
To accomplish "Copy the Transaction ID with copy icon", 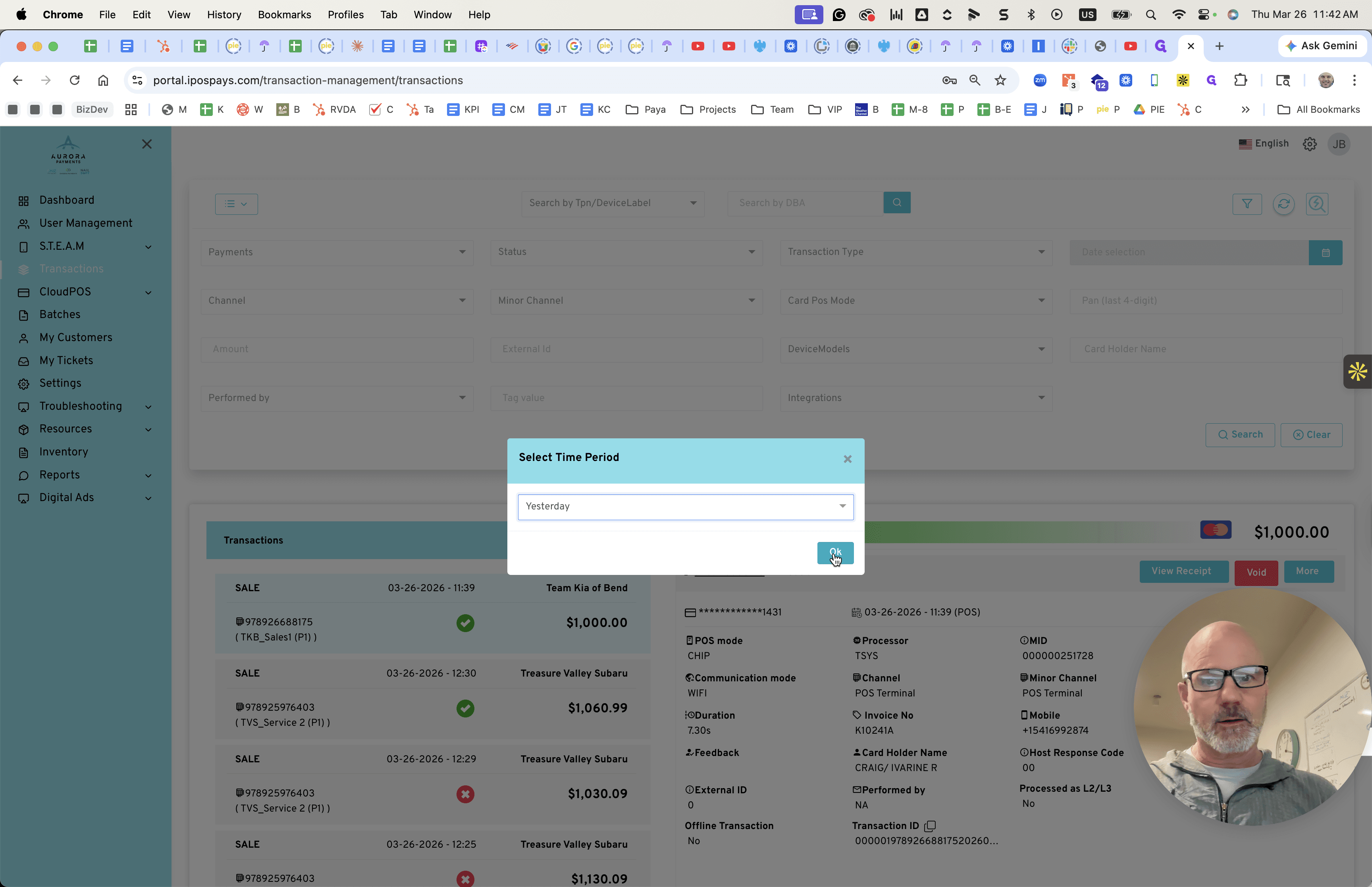I will 929,826.
